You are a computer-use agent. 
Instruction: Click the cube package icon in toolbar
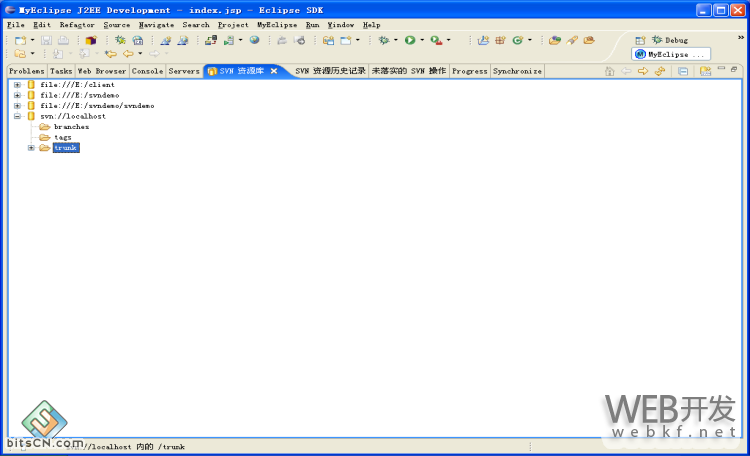click(x=91, y=41)
